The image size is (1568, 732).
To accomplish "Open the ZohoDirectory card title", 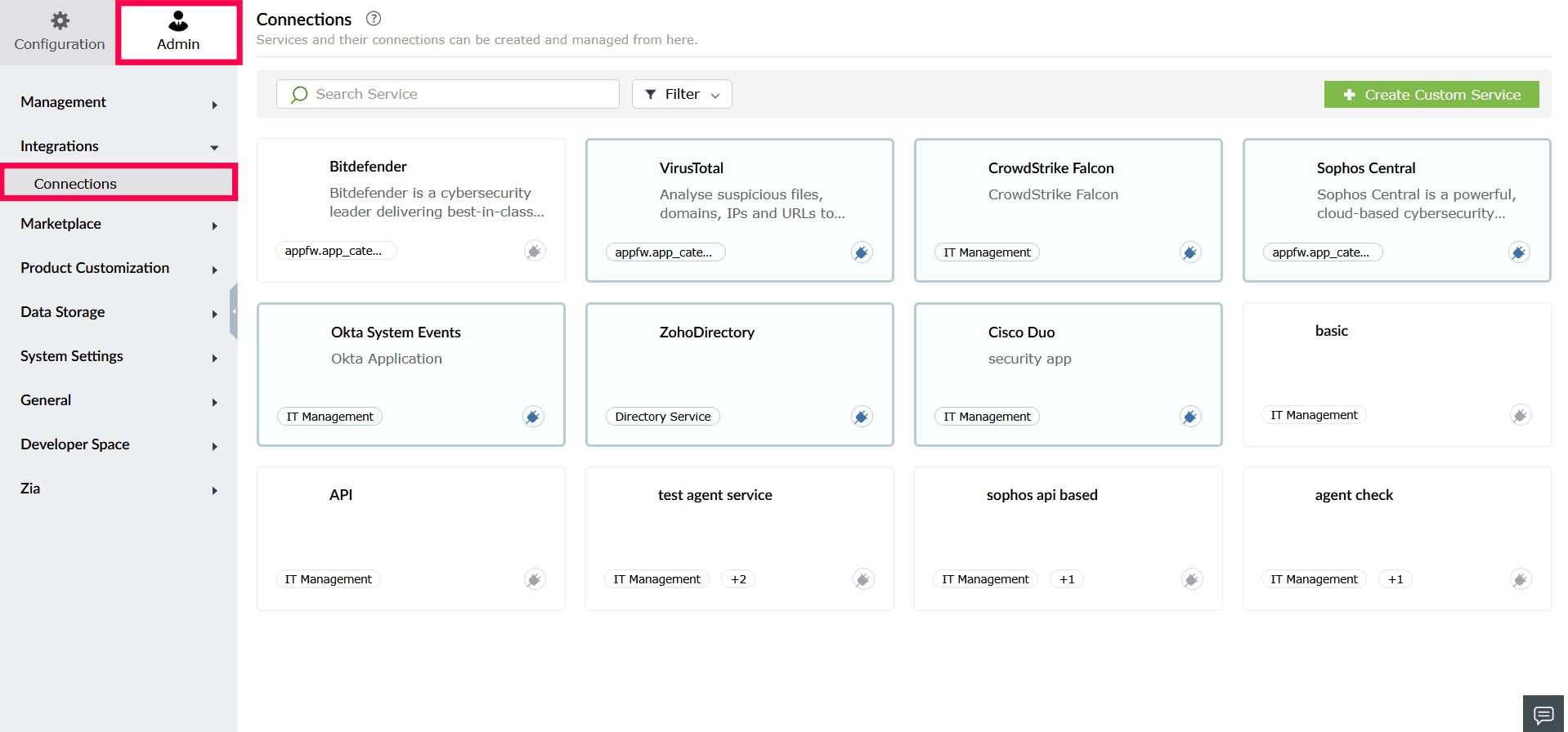I will point(707,333).
